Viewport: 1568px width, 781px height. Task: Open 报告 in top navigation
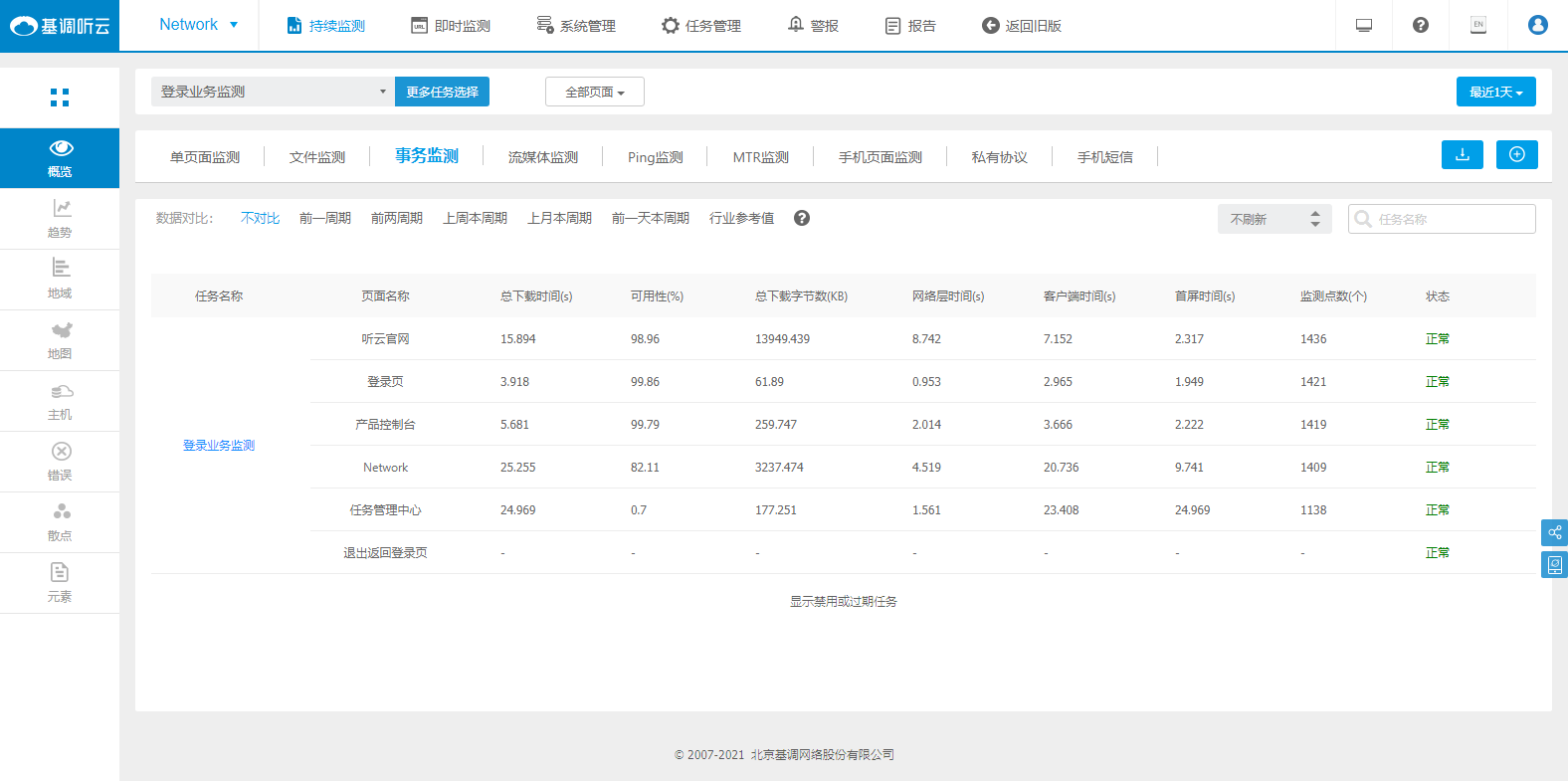(x=910, y=26)
